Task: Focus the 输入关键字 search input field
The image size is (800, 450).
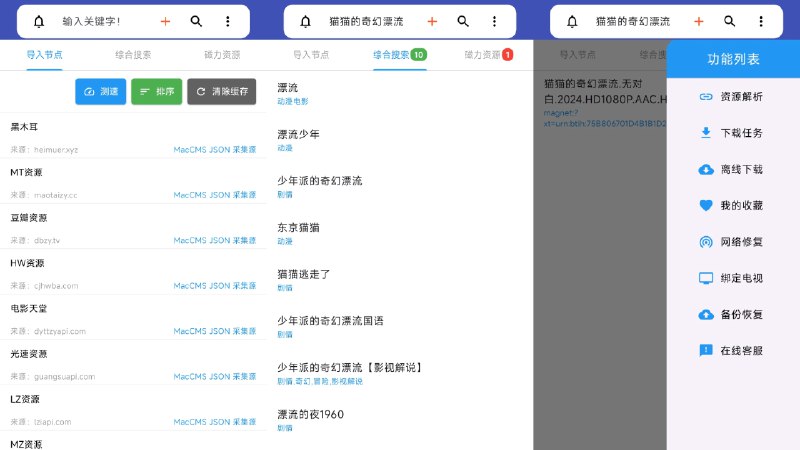Action: point(100,21)
